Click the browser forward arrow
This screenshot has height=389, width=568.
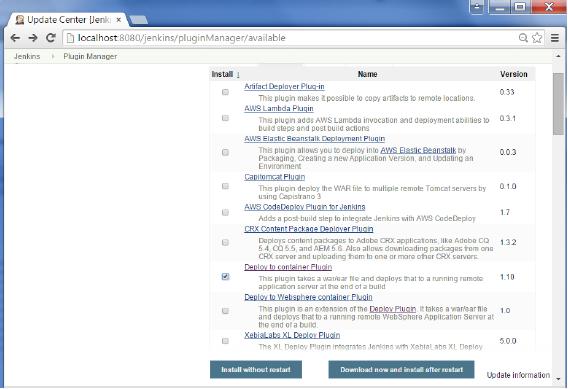[x=33, y=38]
